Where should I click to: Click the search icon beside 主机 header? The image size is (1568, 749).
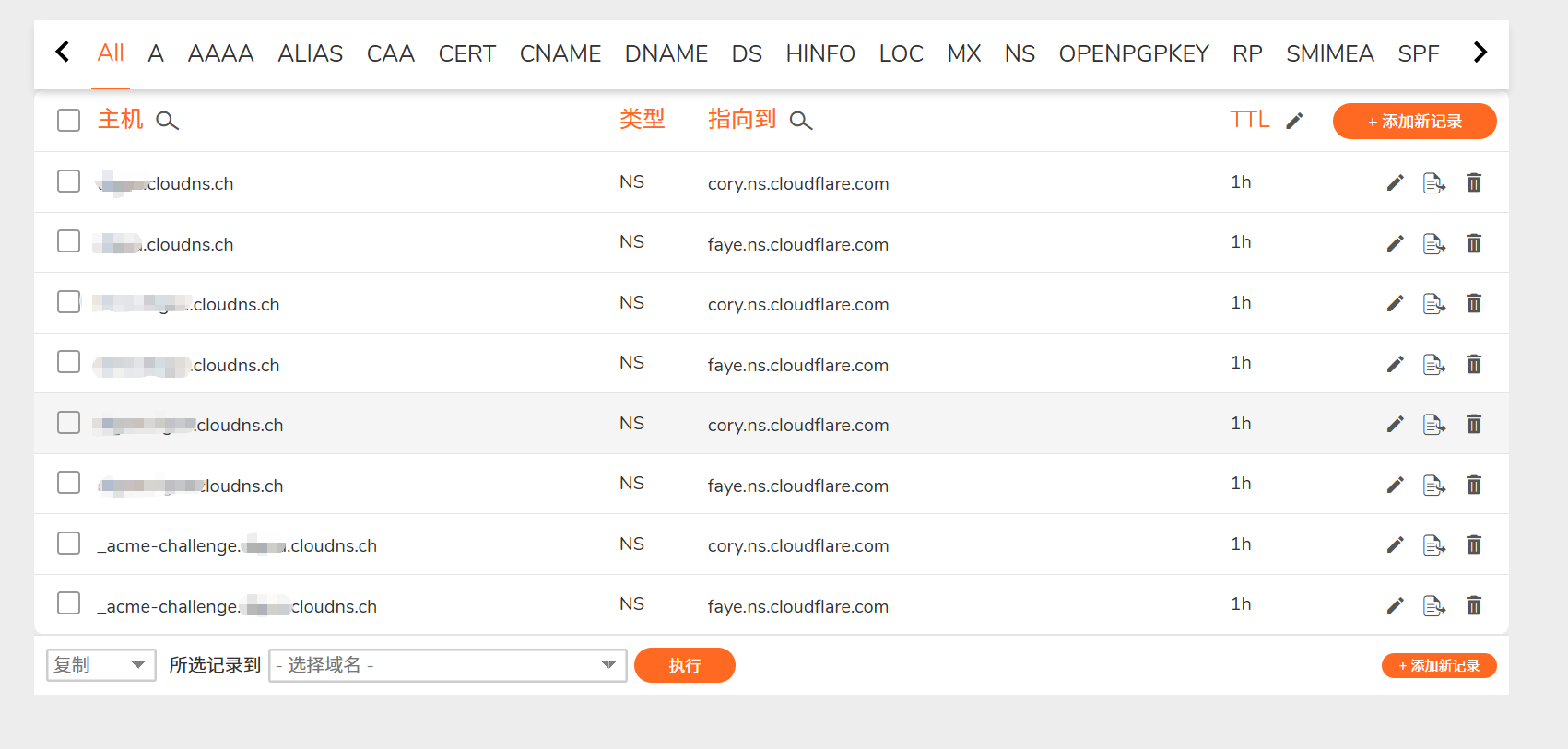click(167, 121)
